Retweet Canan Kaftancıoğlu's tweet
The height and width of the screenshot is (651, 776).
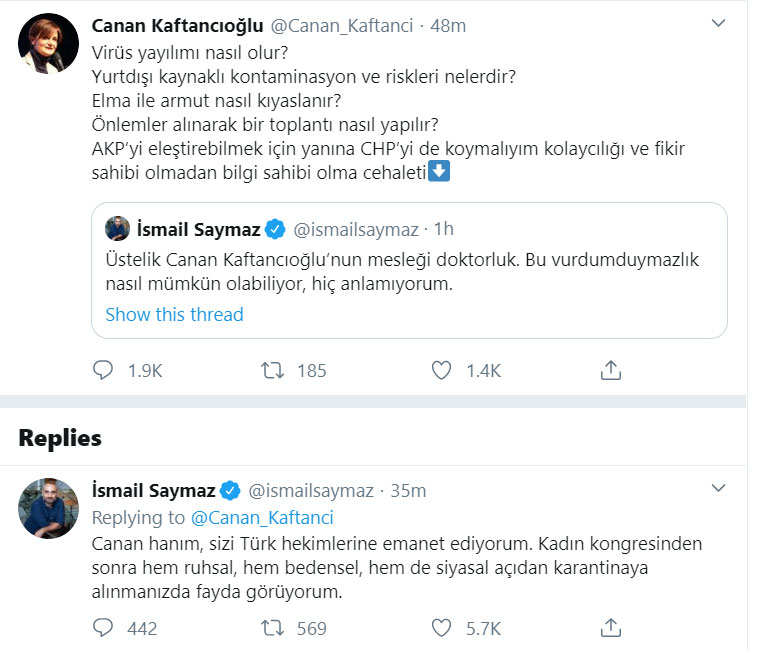click(272, 371)
